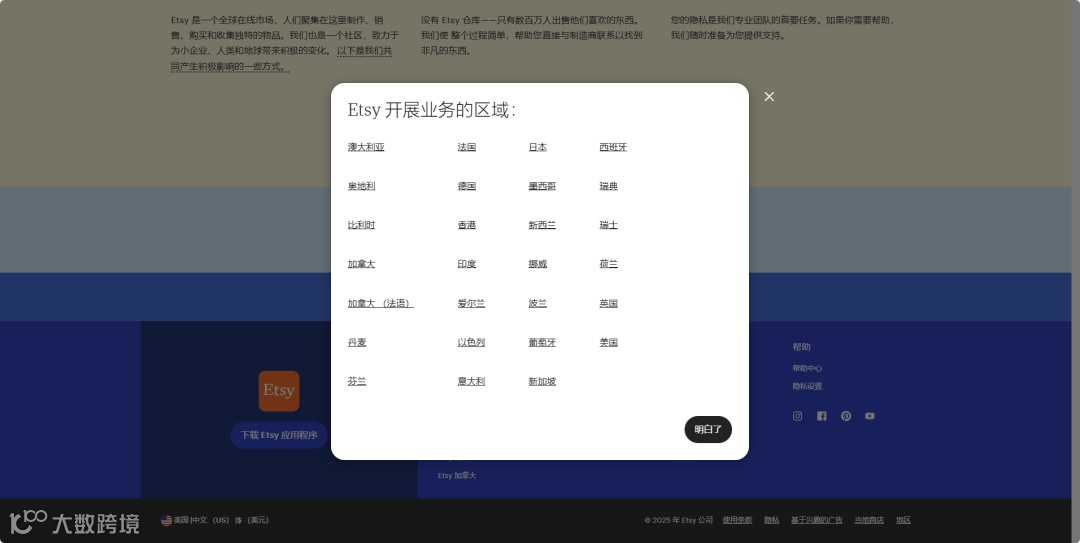The height and width of the screenshot is (543, 1080).
Task: Choose 新西兰 region link
Action: pyautogui.click(x=542, y=225)
